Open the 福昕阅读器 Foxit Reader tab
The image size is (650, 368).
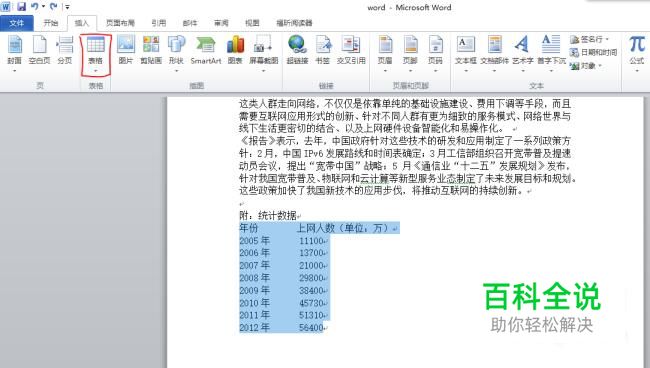[294, 23]
